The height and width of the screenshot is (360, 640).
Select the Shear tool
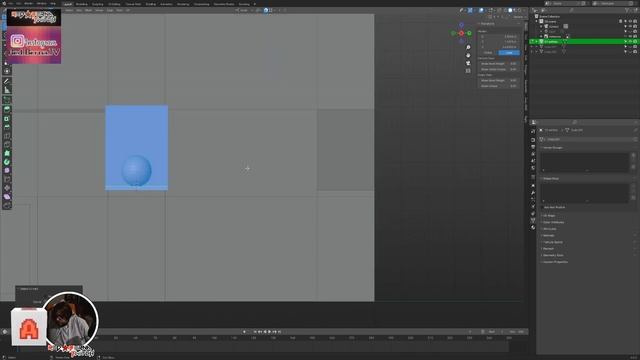click(7, 197)
